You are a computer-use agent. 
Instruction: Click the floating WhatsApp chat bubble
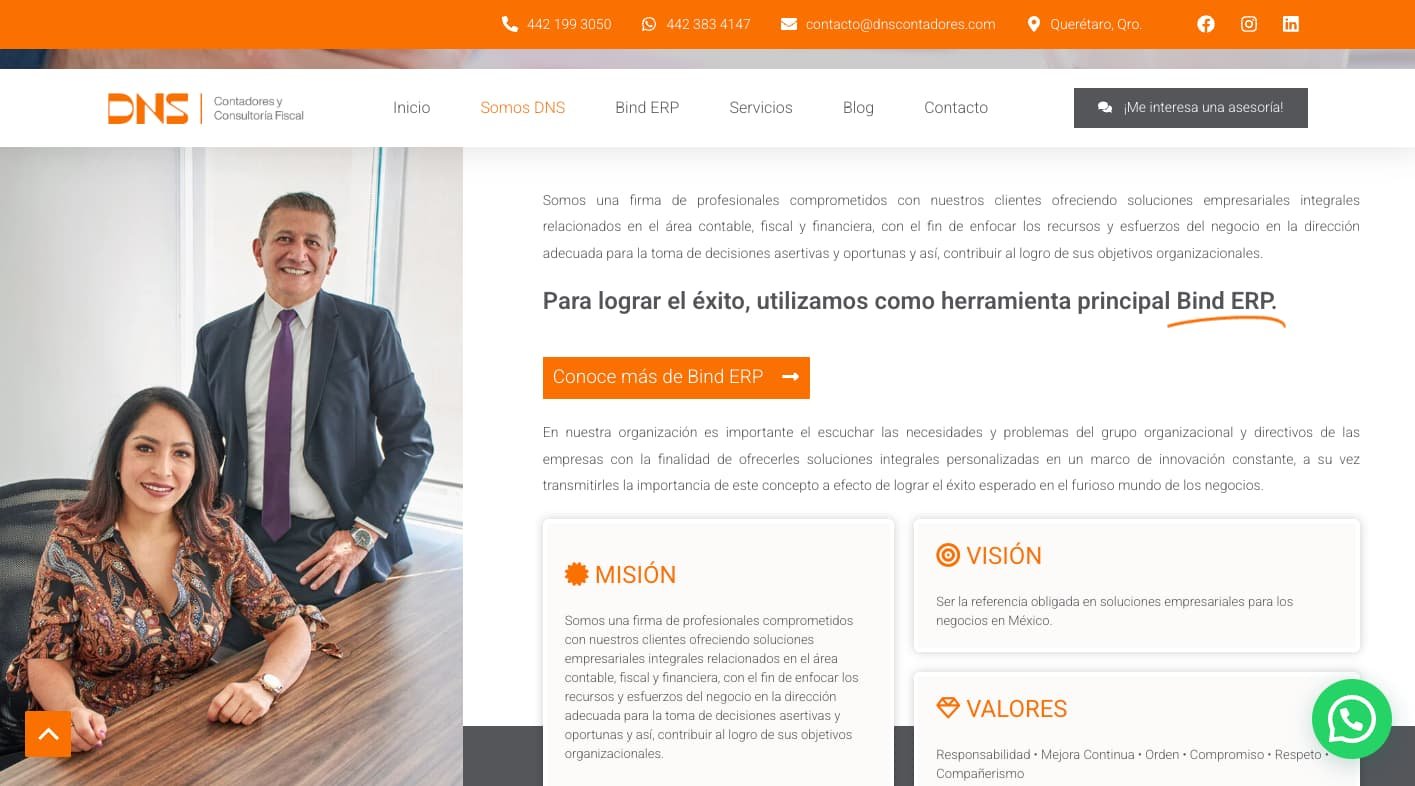[1352, 719]
